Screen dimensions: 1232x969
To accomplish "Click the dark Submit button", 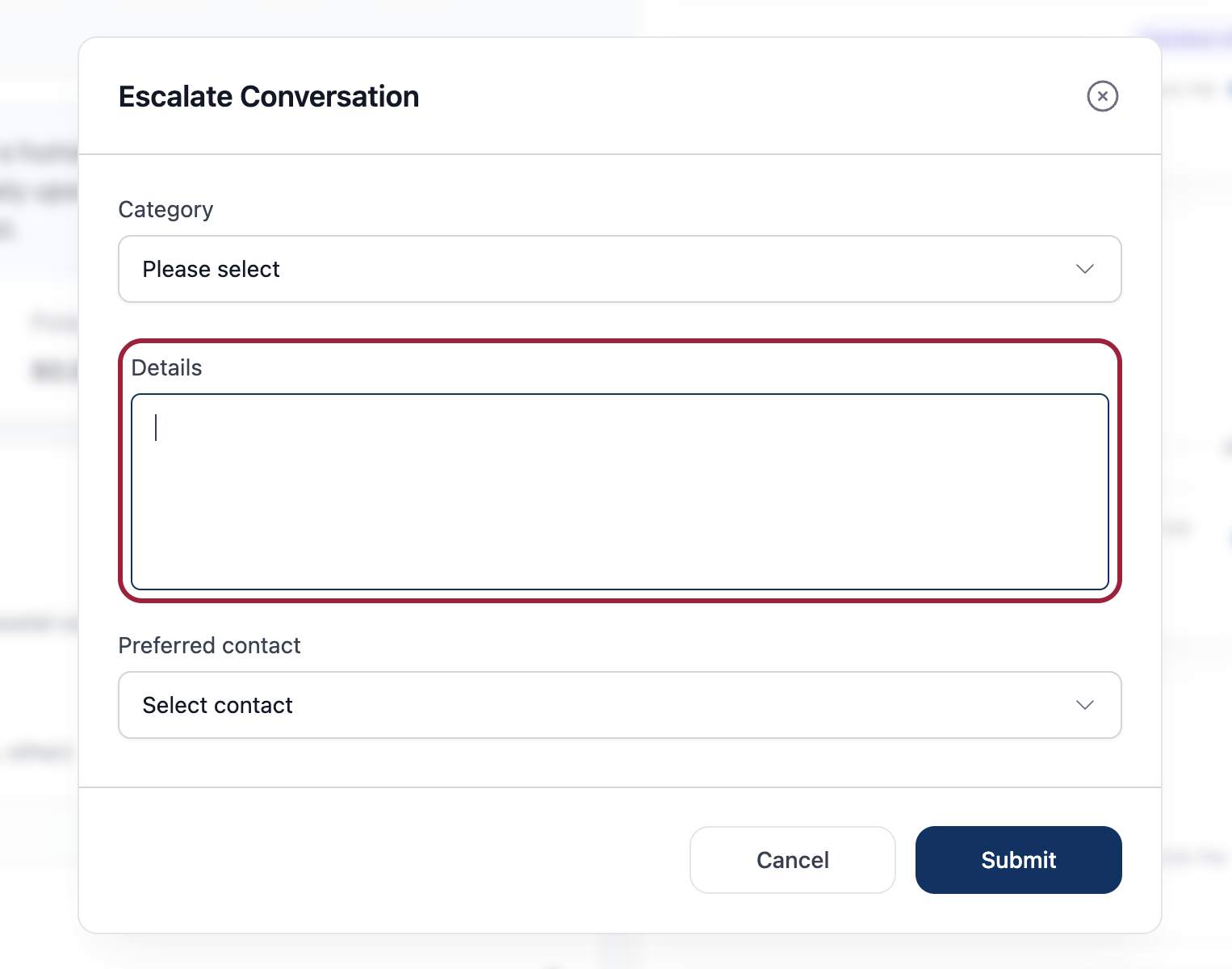I will point(1018,860).
